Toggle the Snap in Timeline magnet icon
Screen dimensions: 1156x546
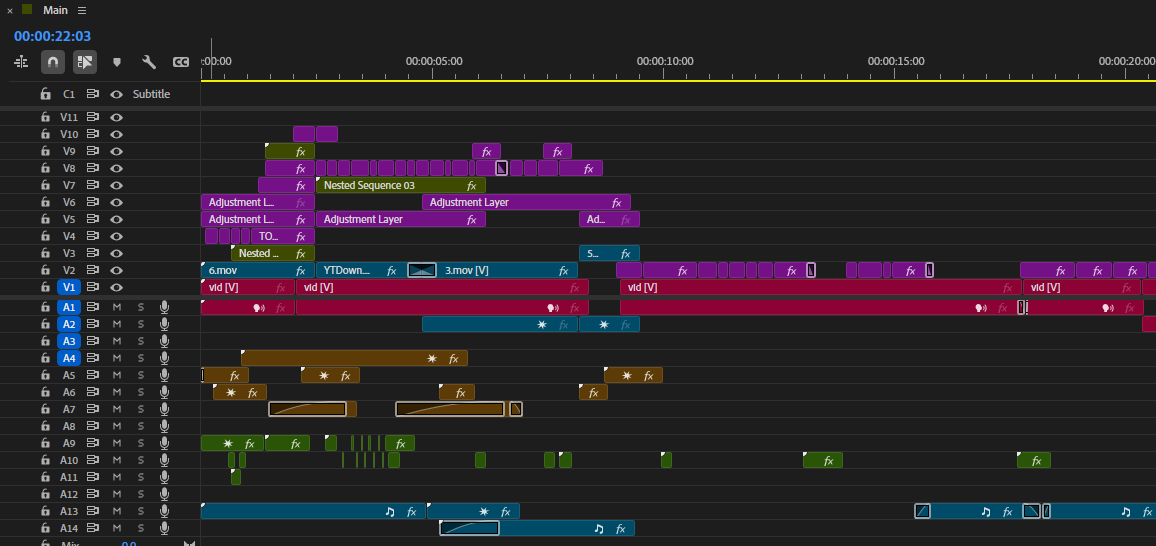[x=53, y=63]
